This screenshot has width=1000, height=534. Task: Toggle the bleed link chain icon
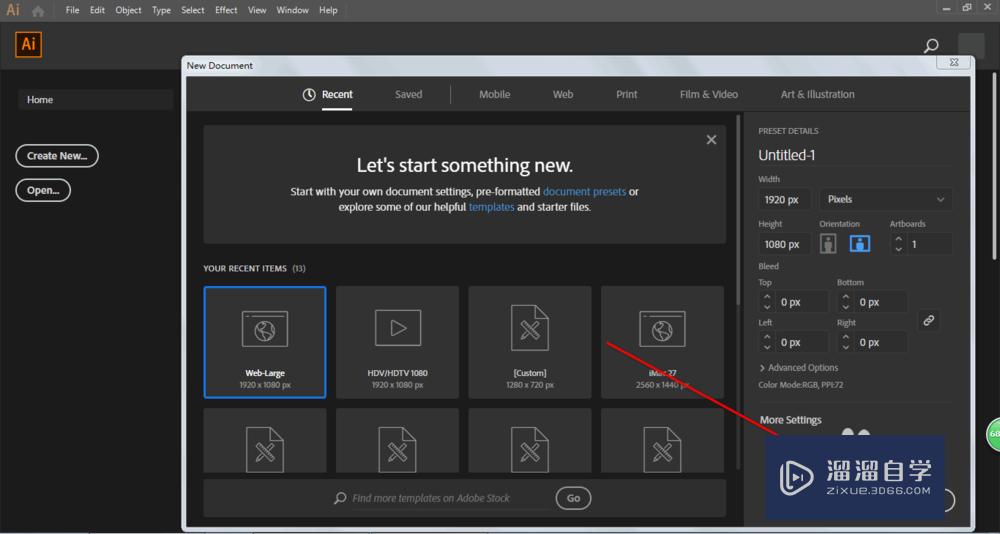point(929,320)
